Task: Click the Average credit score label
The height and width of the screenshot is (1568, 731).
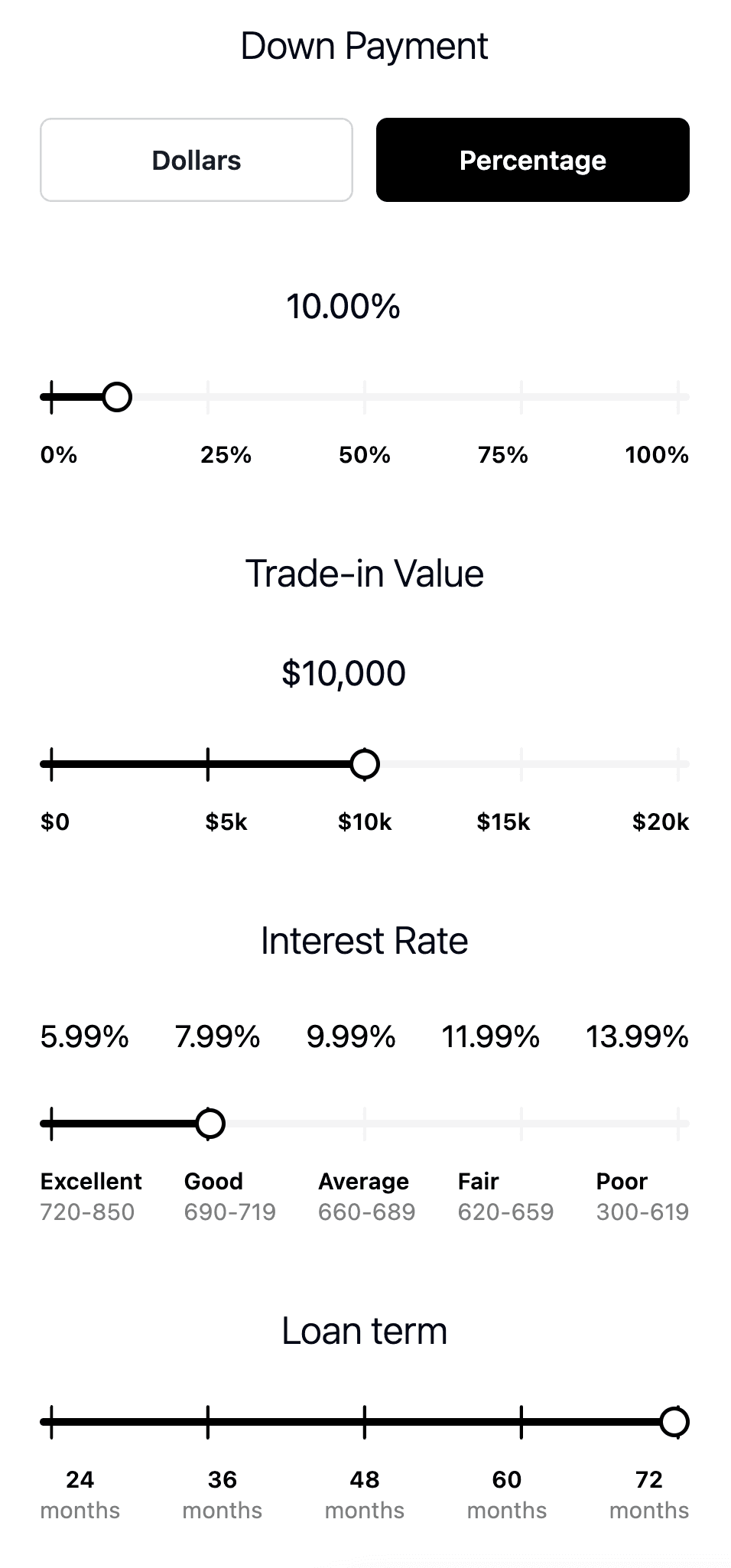Action: pos(363,1182)
